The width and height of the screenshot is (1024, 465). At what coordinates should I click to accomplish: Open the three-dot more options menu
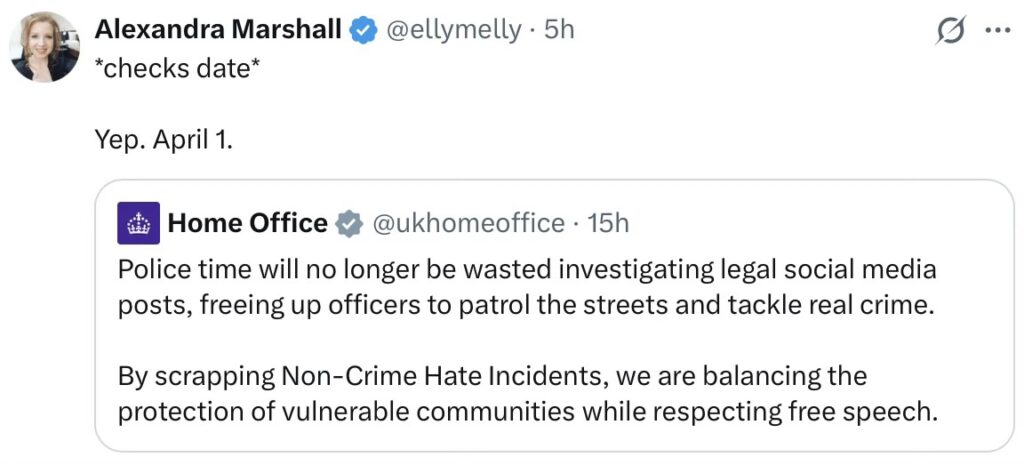(998, 31)
